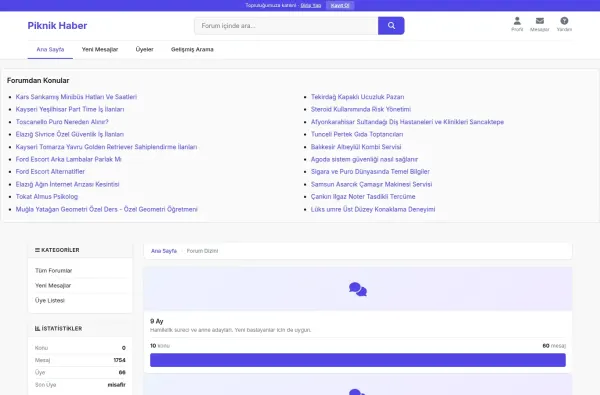Click the chat bubbles icon above 9 Ay

(358, 289)
